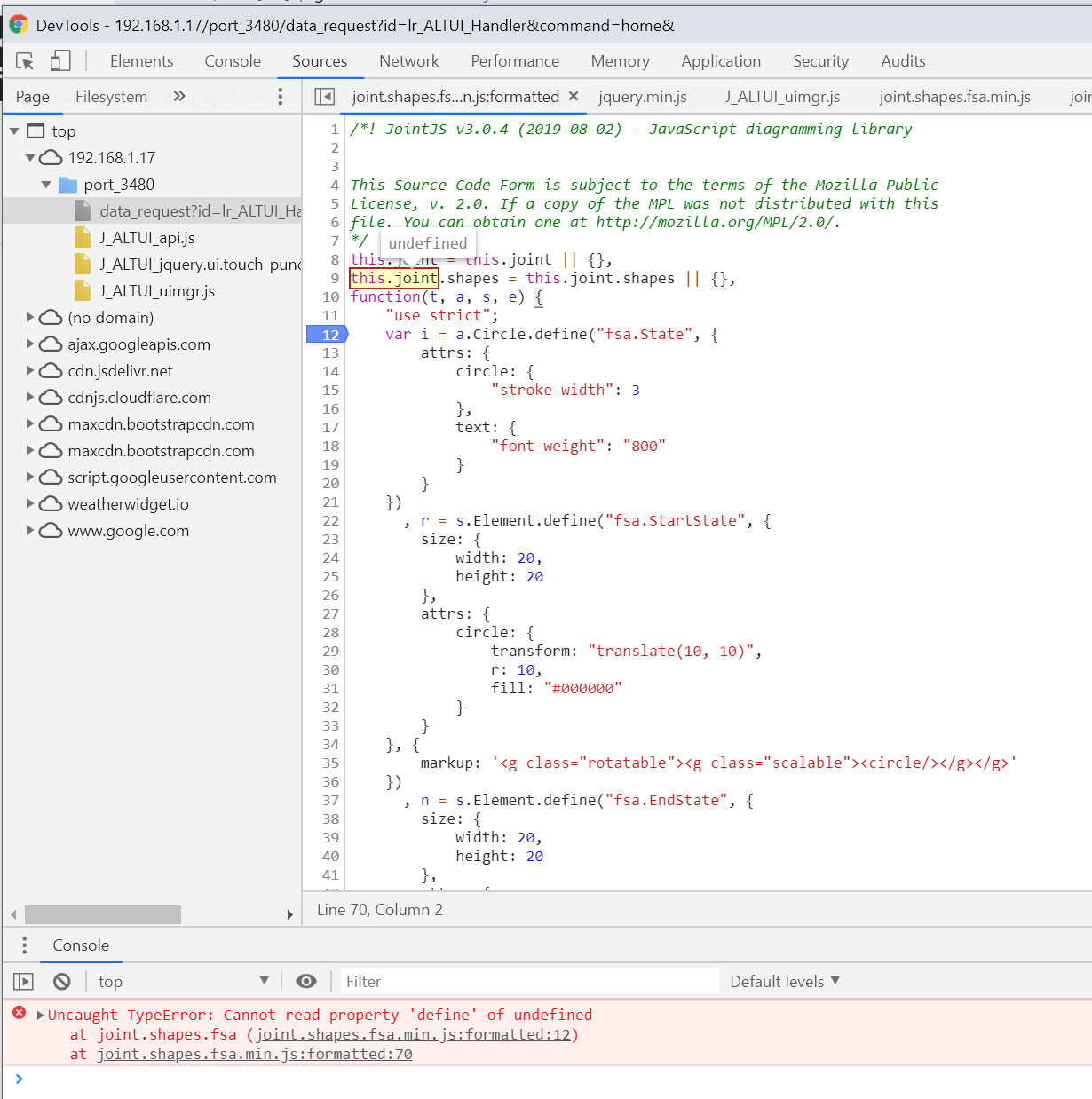Select the inspect element tool
Screen dimensions: 1092x1099
click(24, 60)
